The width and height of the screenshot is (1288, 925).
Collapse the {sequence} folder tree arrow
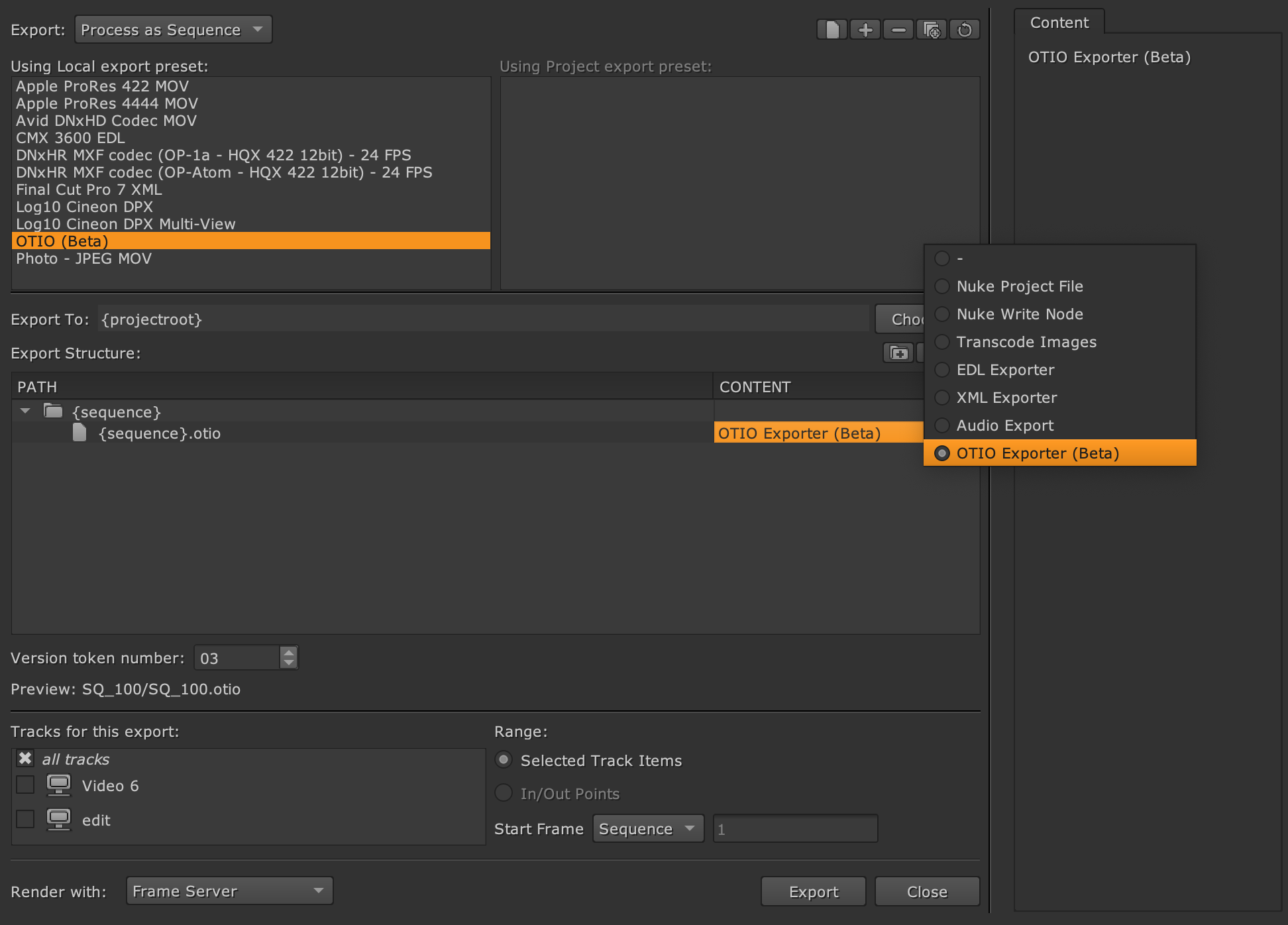pos(25,411)
